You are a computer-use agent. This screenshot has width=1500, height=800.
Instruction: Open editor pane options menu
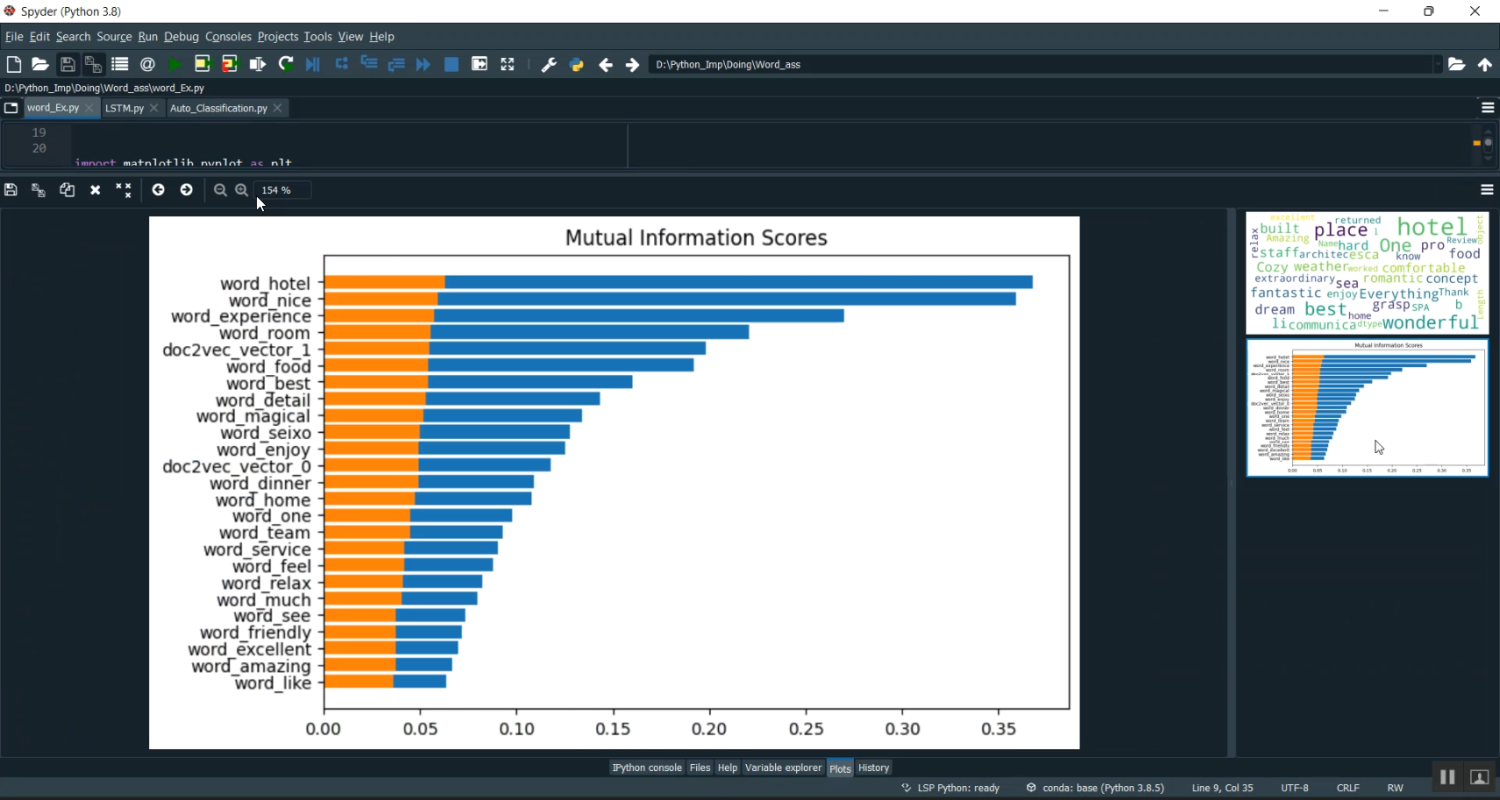coord(1487,108)
